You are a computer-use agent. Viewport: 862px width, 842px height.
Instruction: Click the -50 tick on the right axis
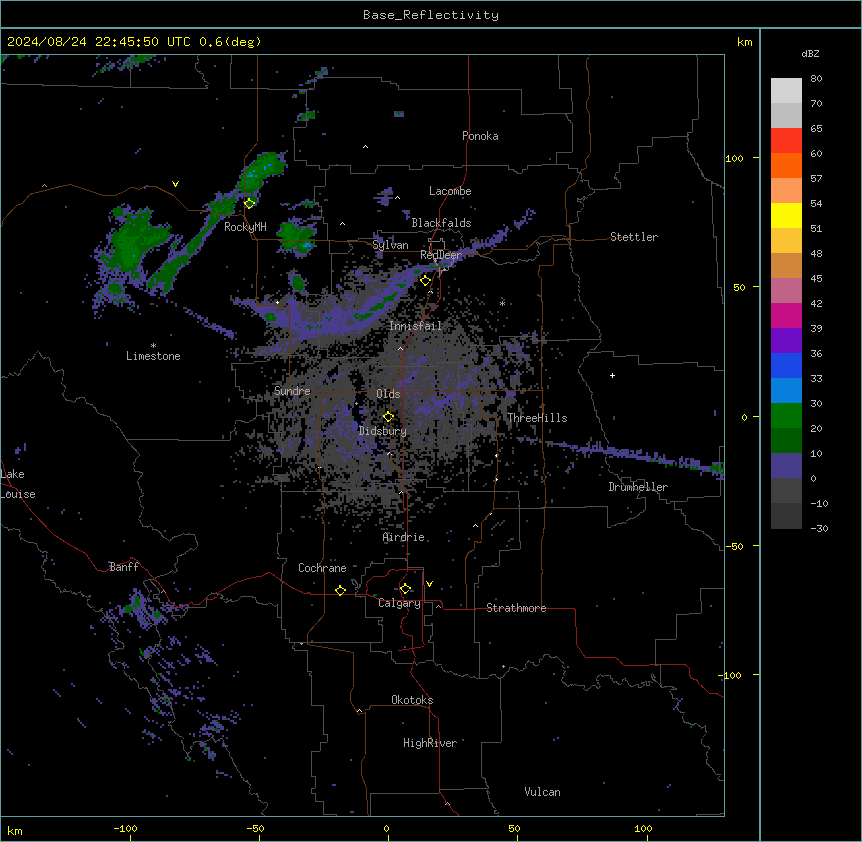[734, 546]
